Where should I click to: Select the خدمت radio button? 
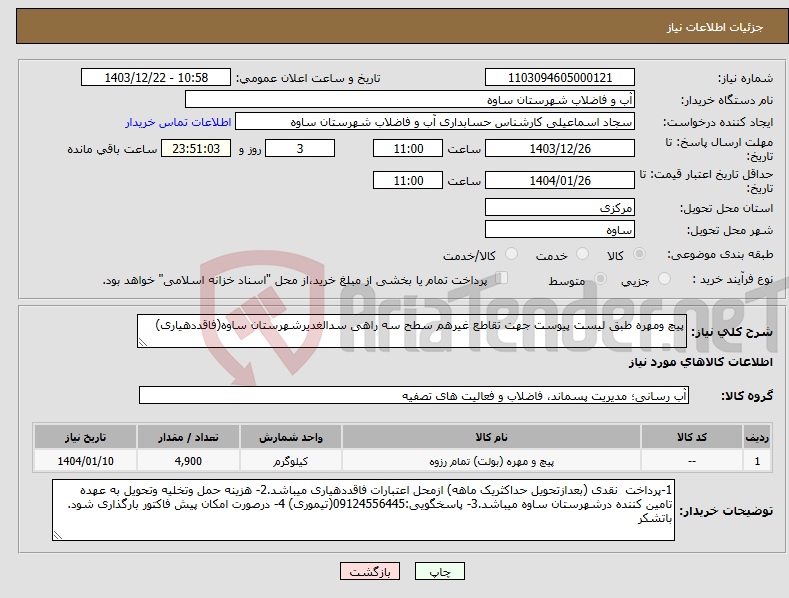pyautogui.click(x=582, y=254)
